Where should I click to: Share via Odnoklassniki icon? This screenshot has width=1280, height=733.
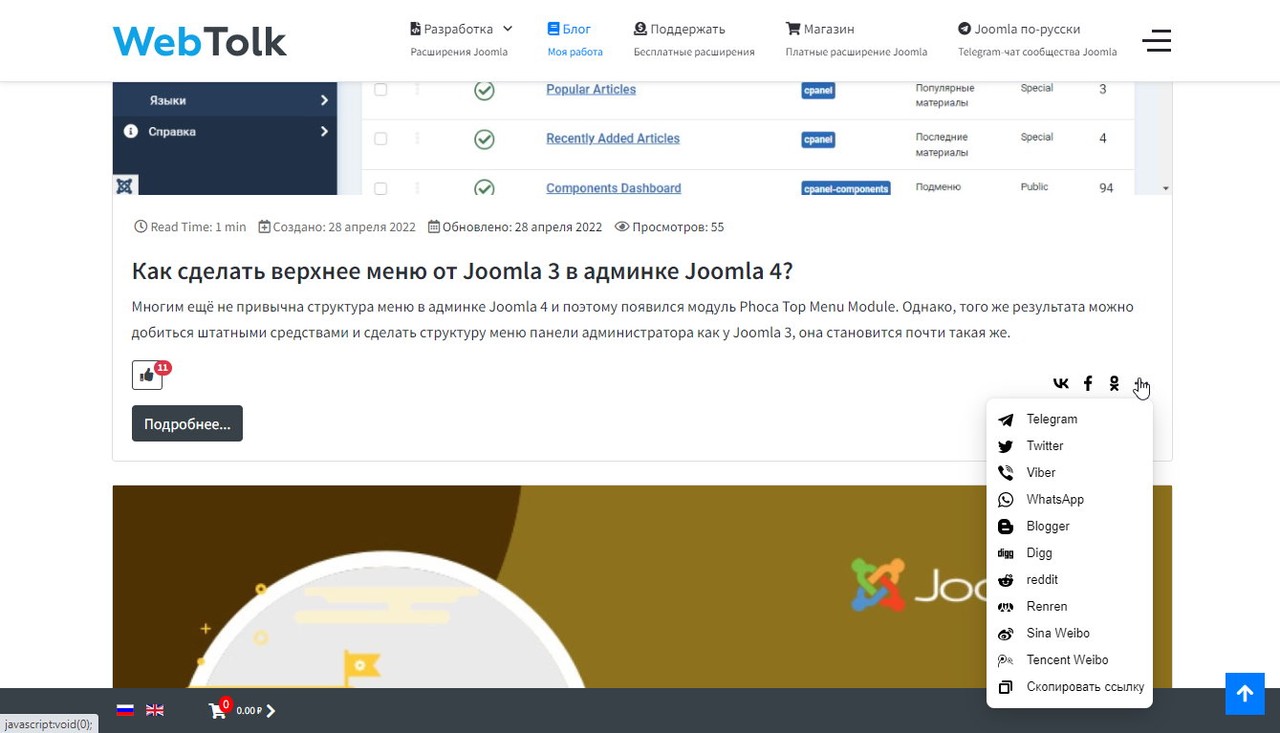(1114, 383)
